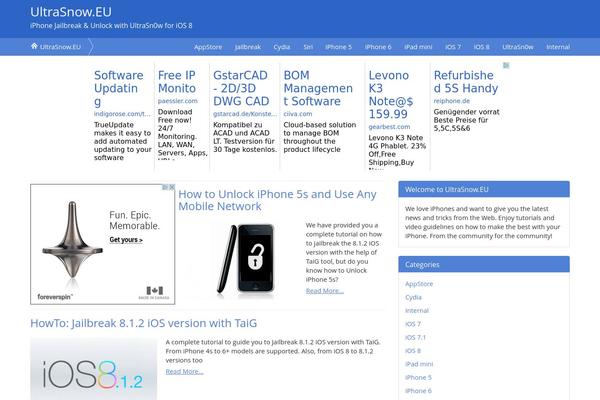Image resolution: width=600 pixels, height=400 pixels.
Task: Open Internal in the Categories sidebar
Action: [x=417, y=311]
